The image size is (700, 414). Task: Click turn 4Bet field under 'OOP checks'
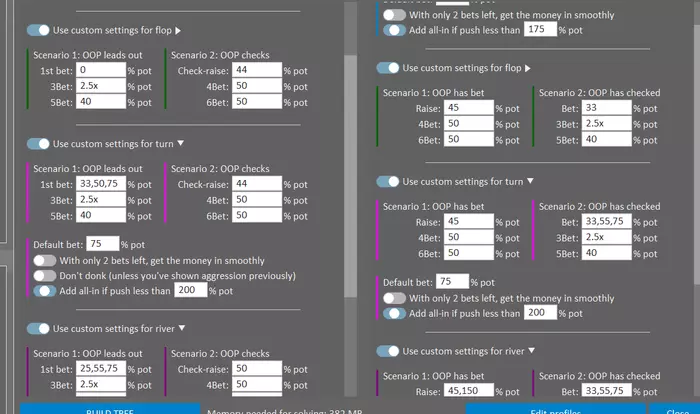(257, 199)
